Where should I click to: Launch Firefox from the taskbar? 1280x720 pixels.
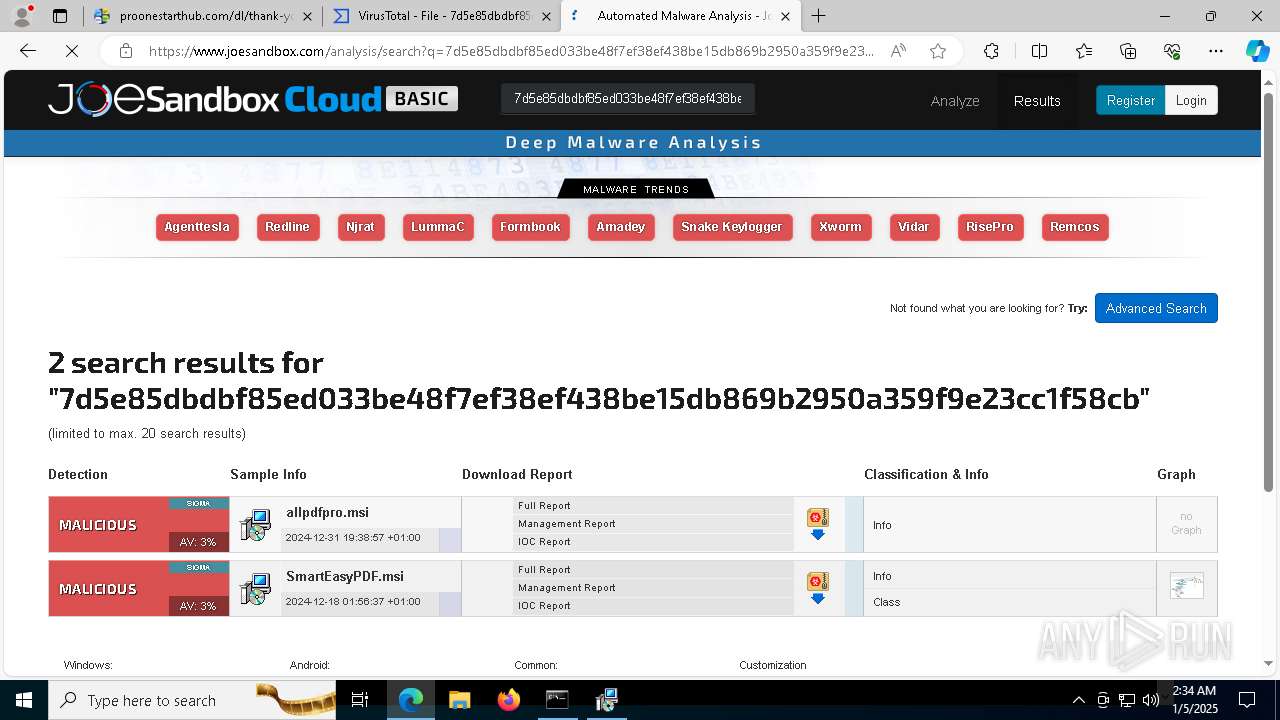point(508,700)
